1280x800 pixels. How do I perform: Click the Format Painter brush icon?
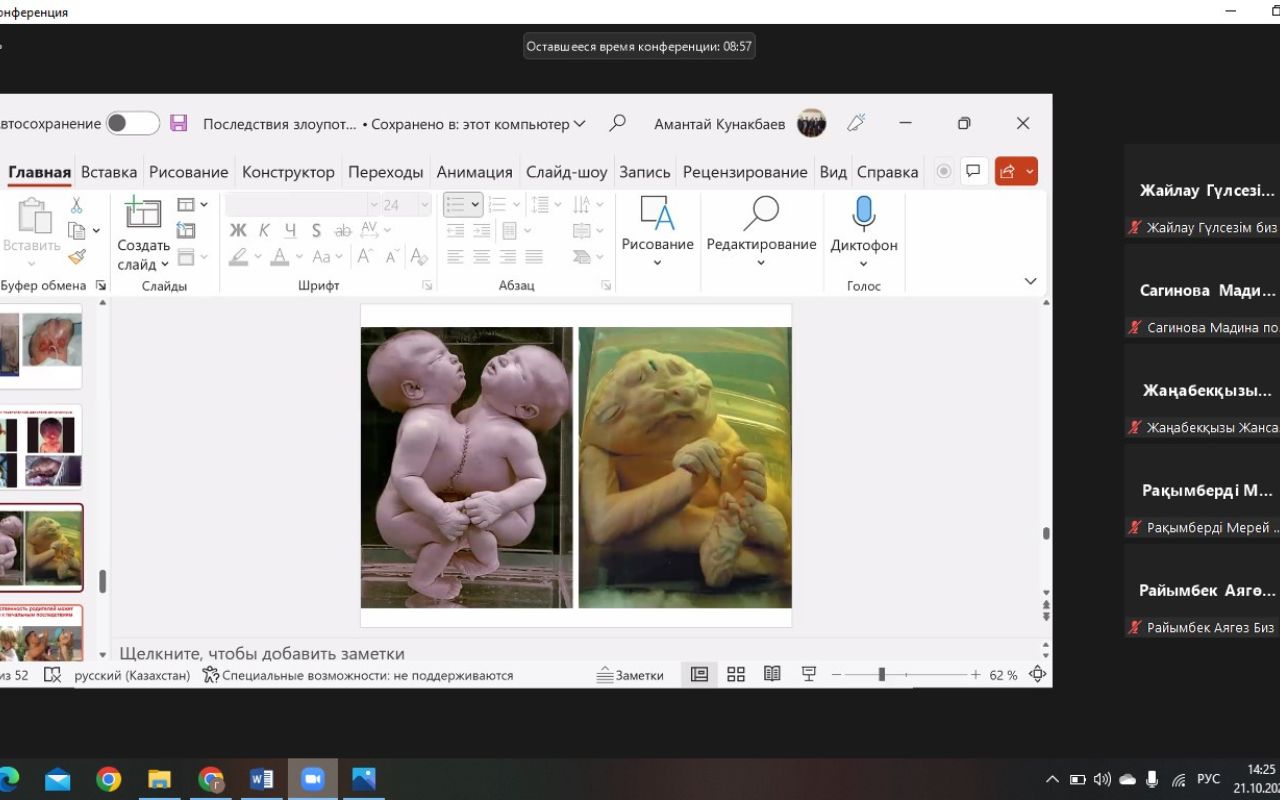(77, 257)
